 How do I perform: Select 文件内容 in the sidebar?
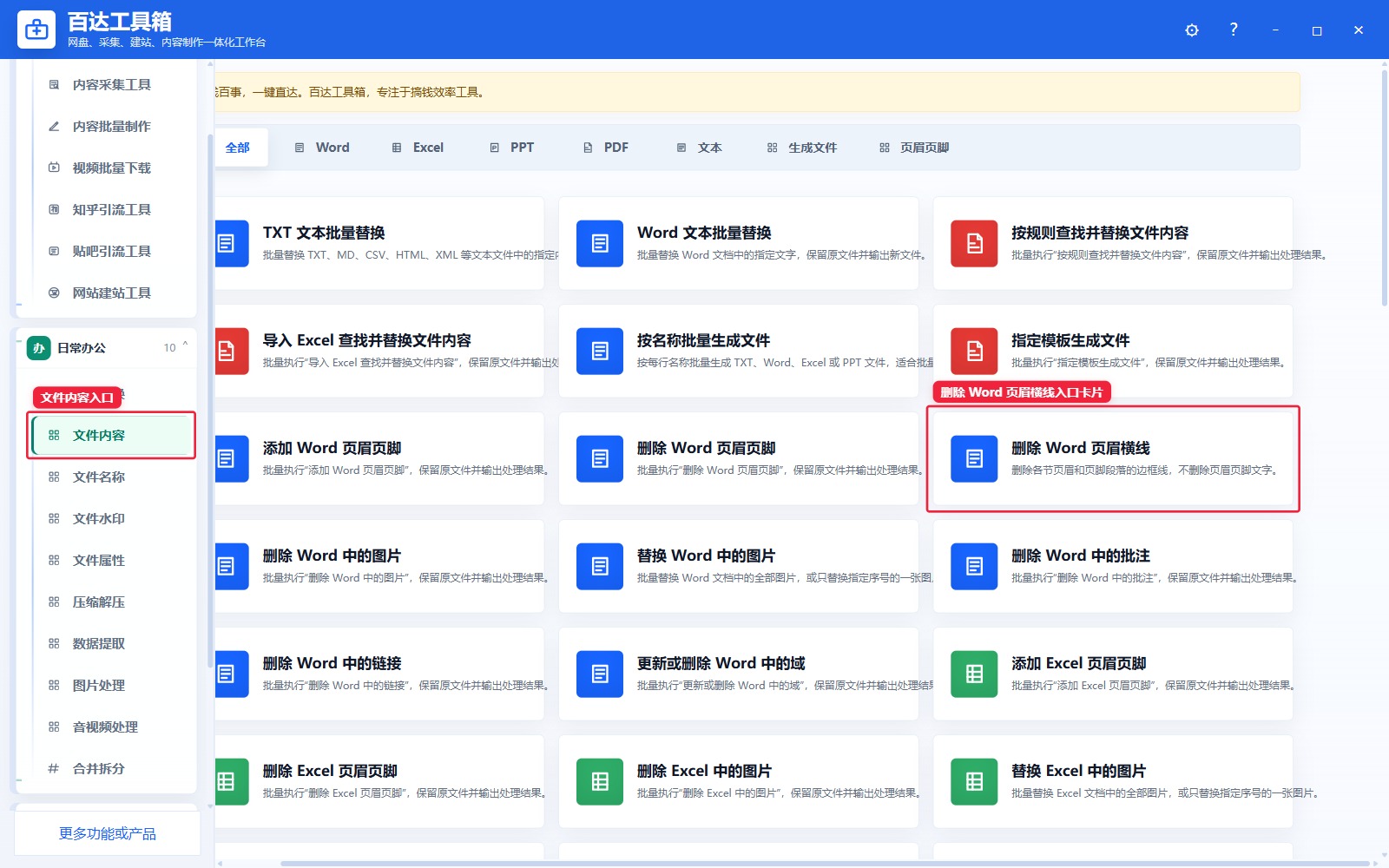click(111, 435)
